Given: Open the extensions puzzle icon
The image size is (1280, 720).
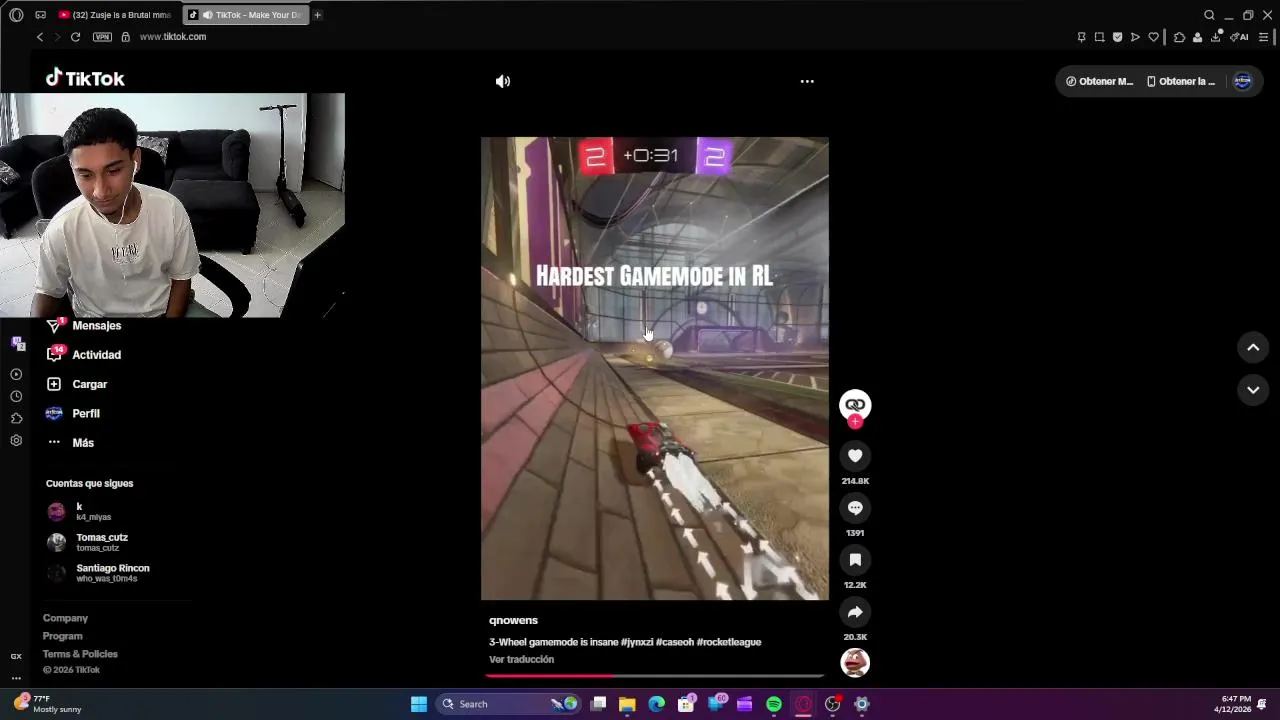Looking at the screenshot, I should tap(1179, 37).
